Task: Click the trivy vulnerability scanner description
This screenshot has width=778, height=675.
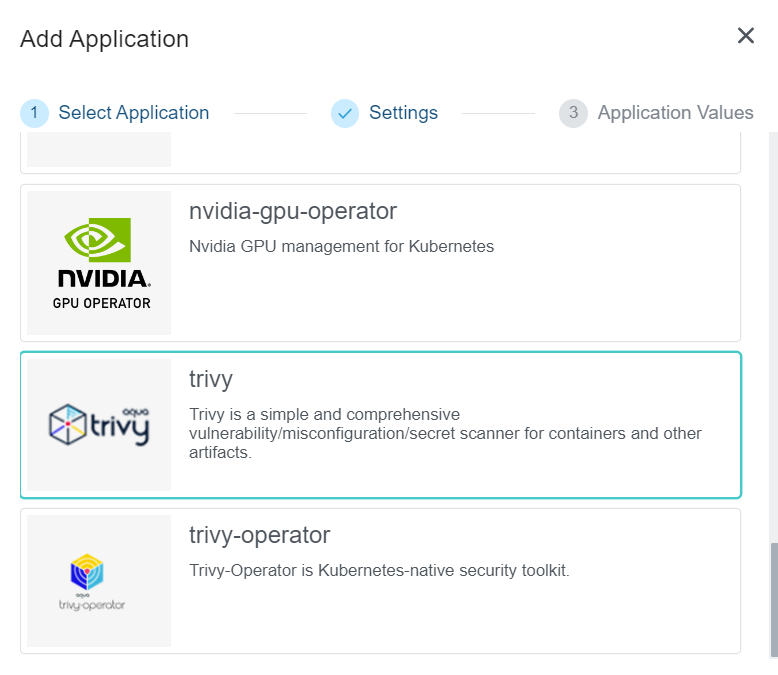Action: coord(445,433)
